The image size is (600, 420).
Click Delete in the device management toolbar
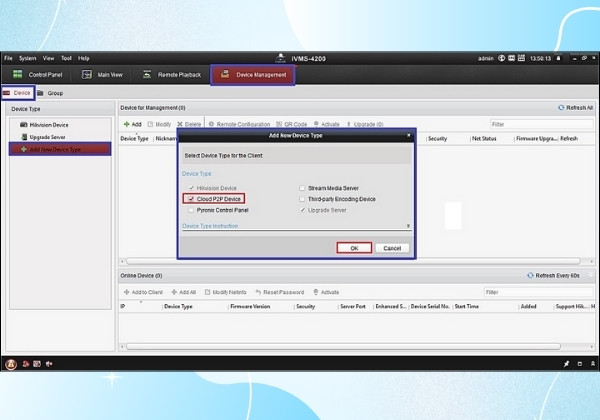click(x=189, y=124)
